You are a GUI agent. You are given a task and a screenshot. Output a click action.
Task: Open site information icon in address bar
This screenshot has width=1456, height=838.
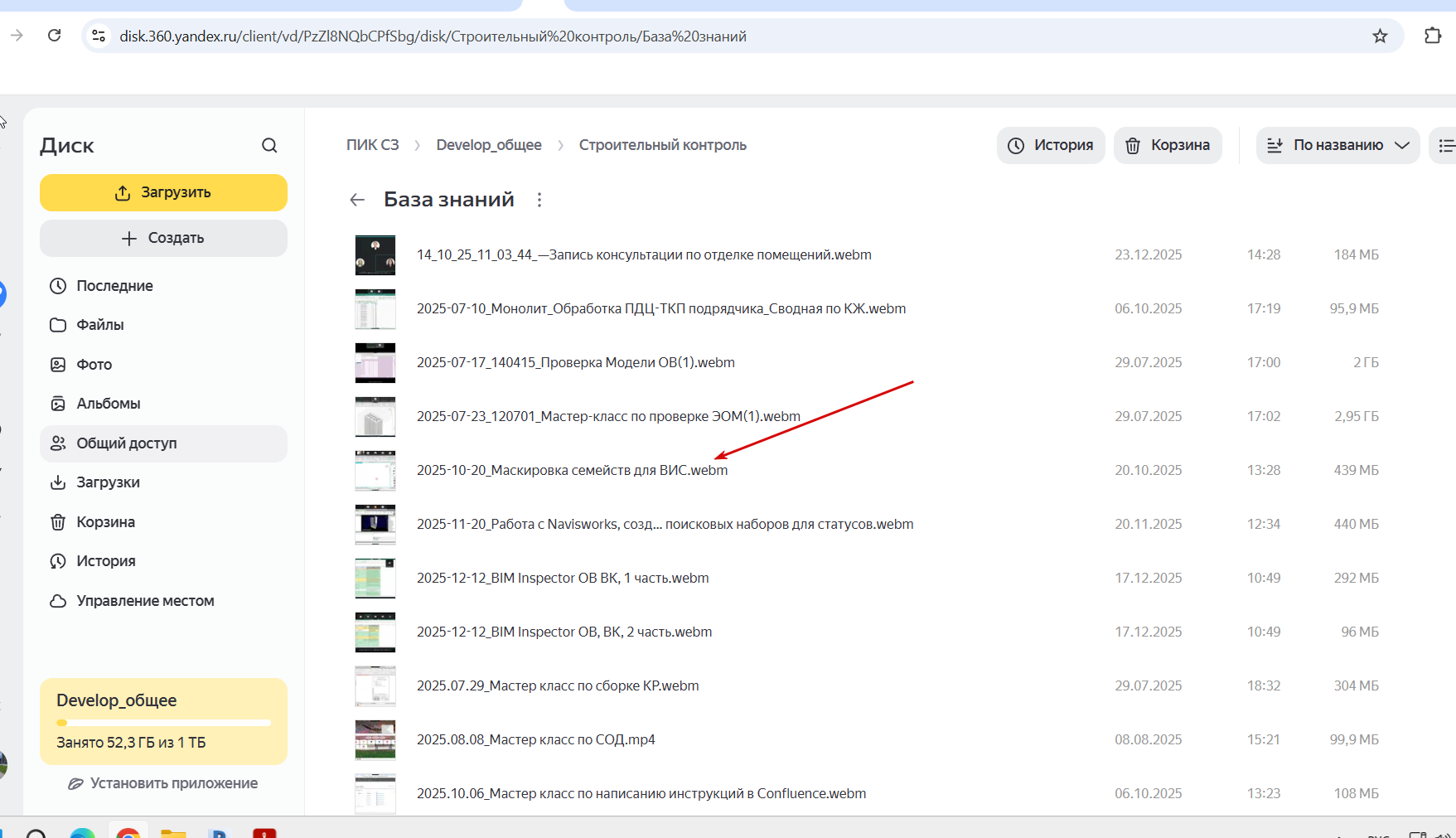point(99,36)
